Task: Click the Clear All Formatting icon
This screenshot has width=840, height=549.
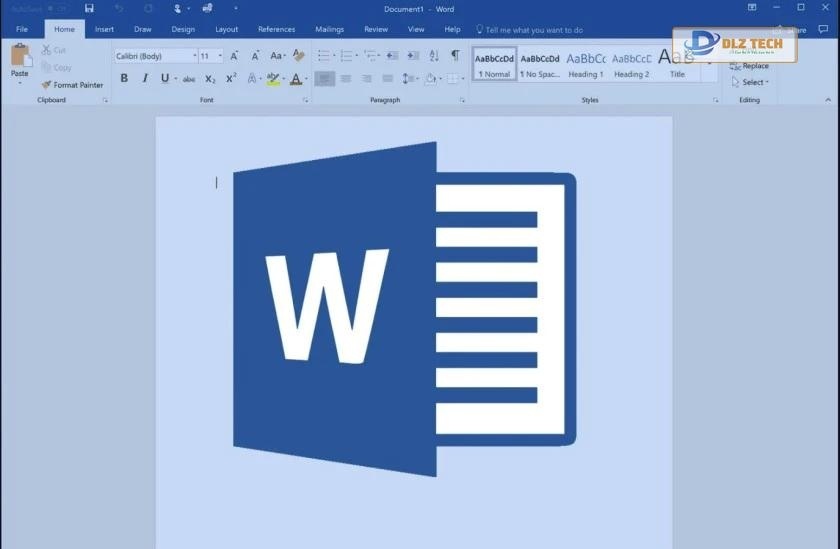Action: (x=299, y=56)
